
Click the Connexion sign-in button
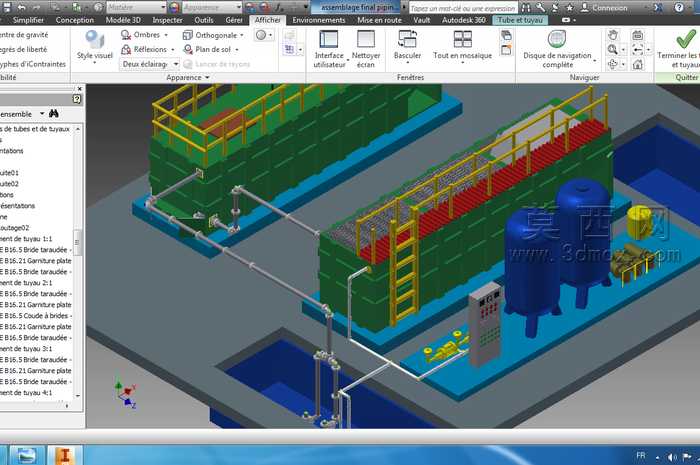click(604, 8)
